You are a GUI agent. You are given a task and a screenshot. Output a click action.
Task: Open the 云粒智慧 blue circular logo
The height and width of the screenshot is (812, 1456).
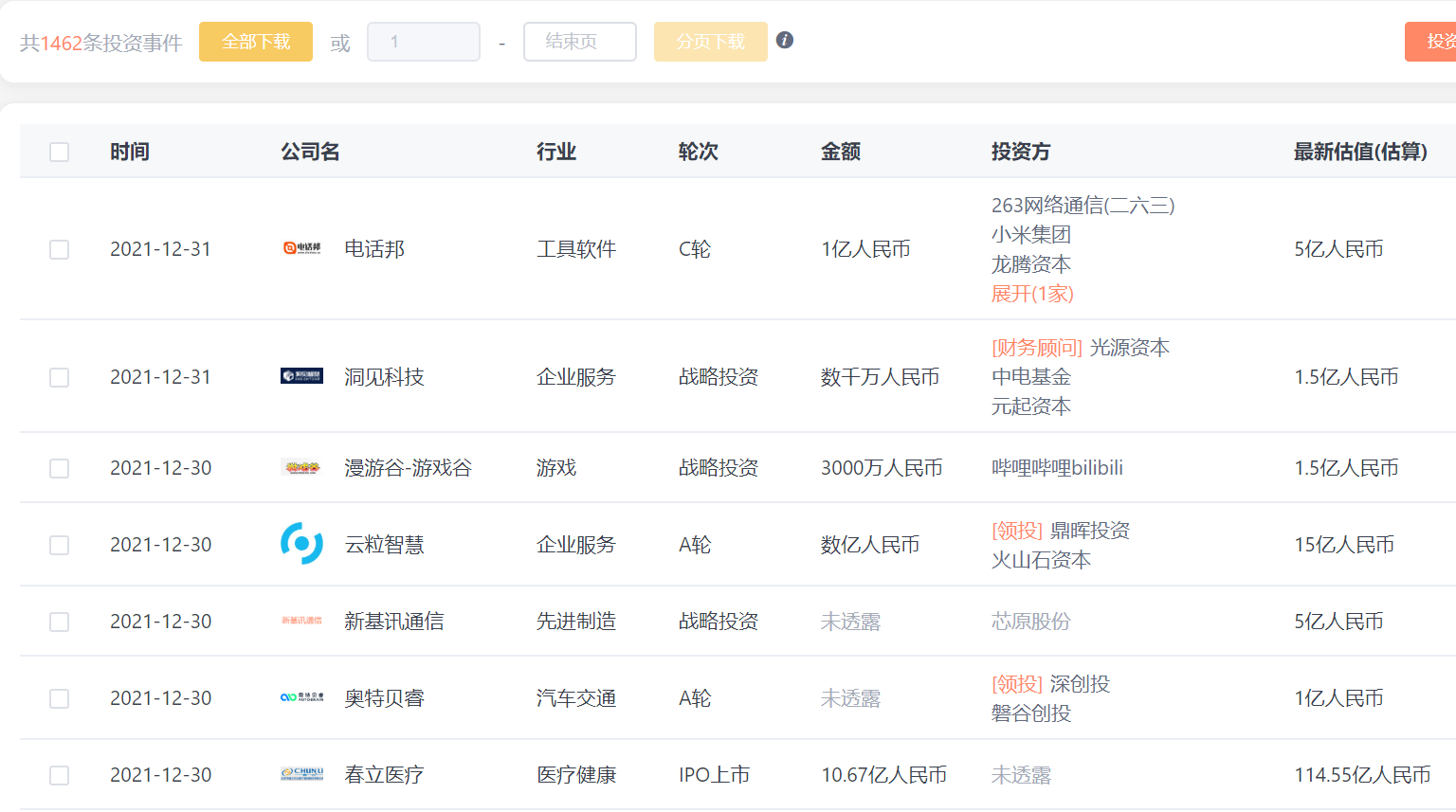pyautogui.click(x=302, y=543)
